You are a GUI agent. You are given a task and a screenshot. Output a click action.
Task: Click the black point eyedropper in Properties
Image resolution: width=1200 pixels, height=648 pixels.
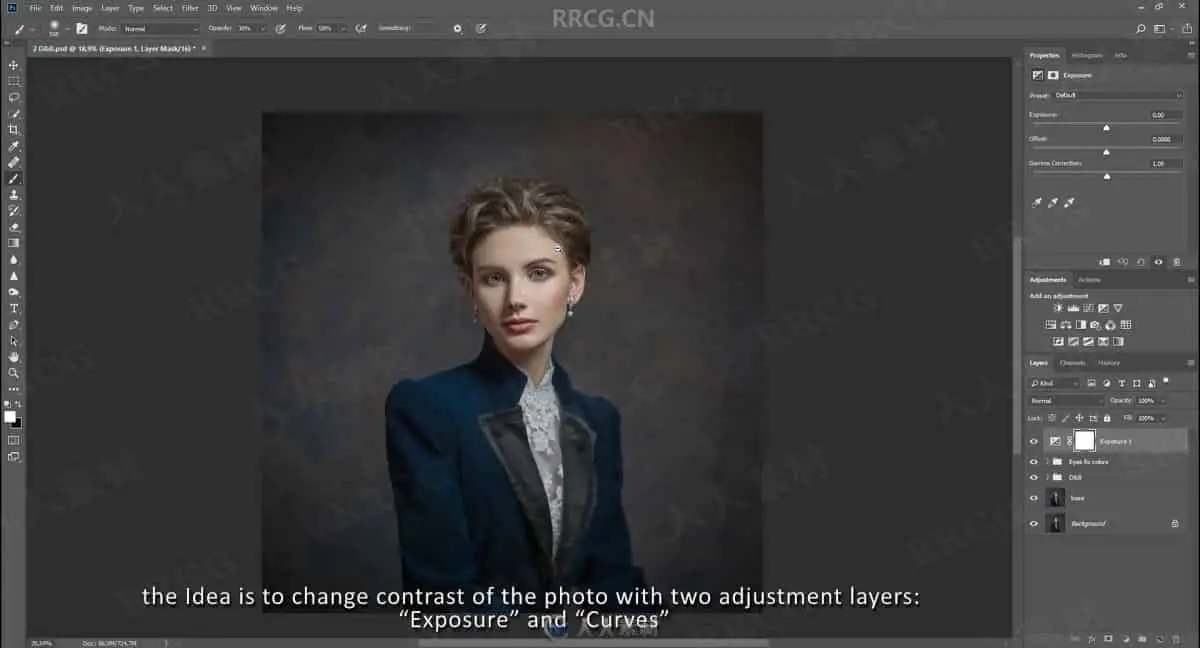1037,202
